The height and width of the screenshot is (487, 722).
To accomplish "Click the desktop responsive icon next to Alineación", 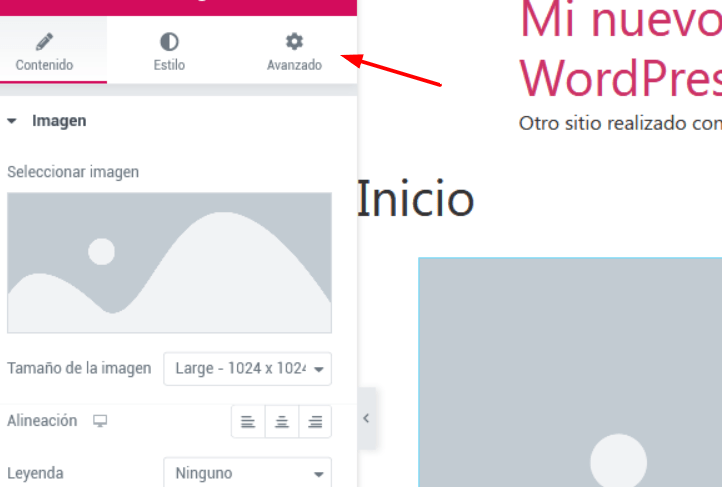I will click(100, 421).
